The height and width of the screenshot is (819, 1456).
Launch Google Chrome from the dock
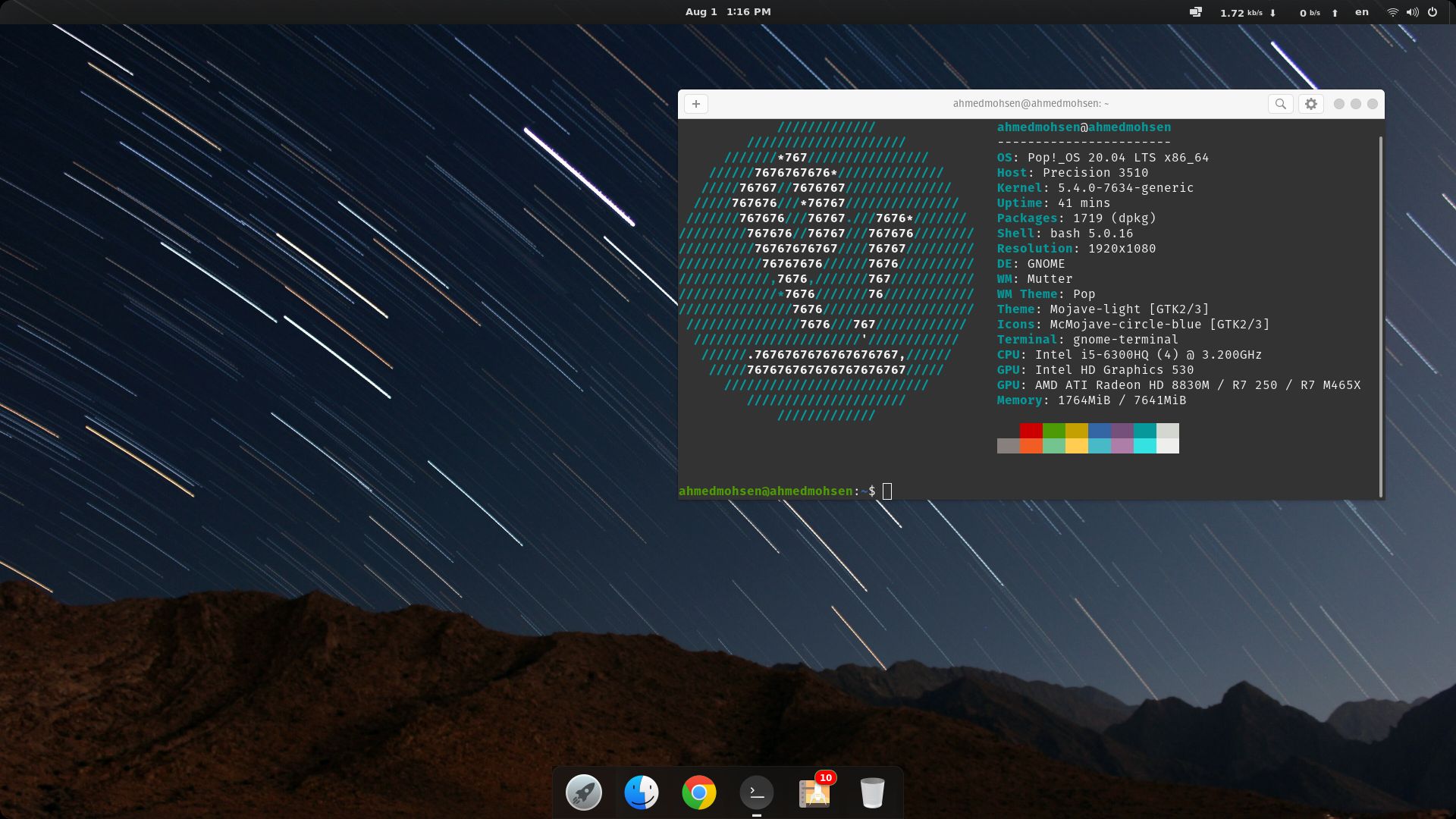[698, 792]
